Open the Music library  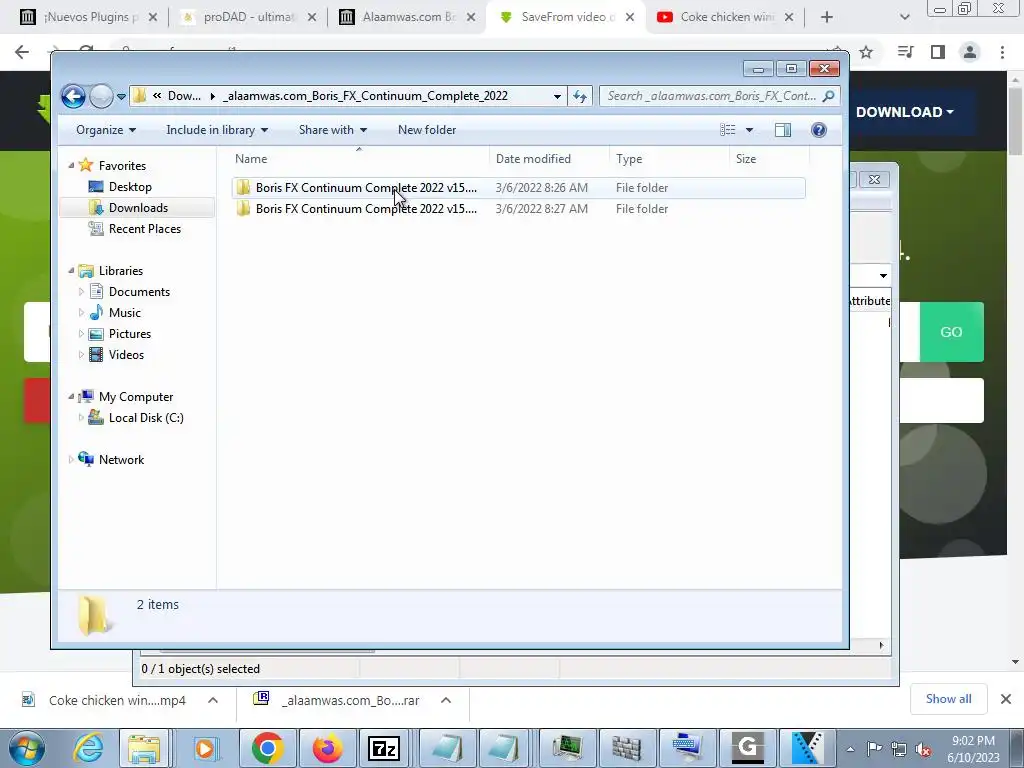[124, 313]
